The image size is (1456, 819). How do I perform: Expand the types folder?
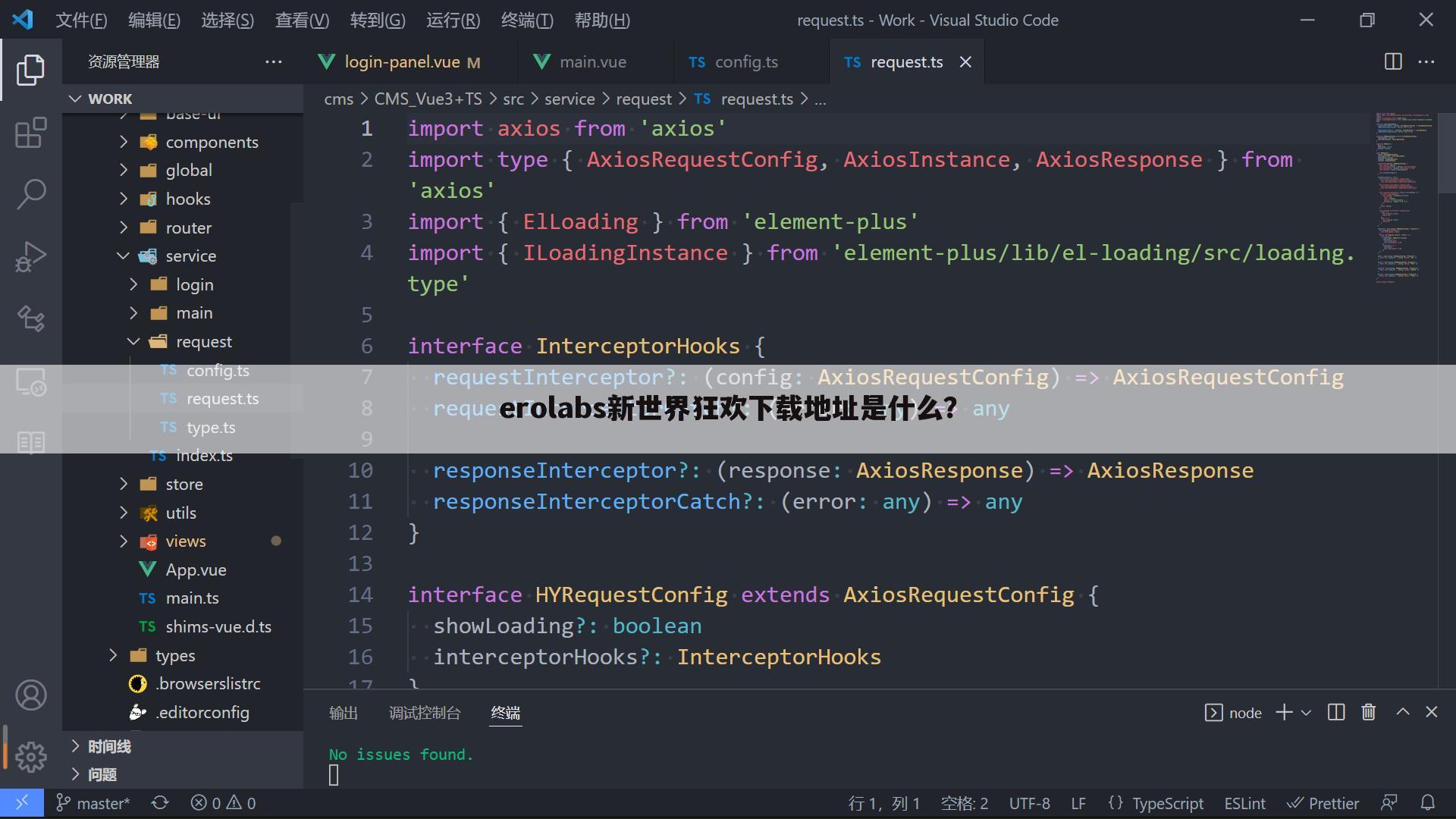(x=182, y=655)
